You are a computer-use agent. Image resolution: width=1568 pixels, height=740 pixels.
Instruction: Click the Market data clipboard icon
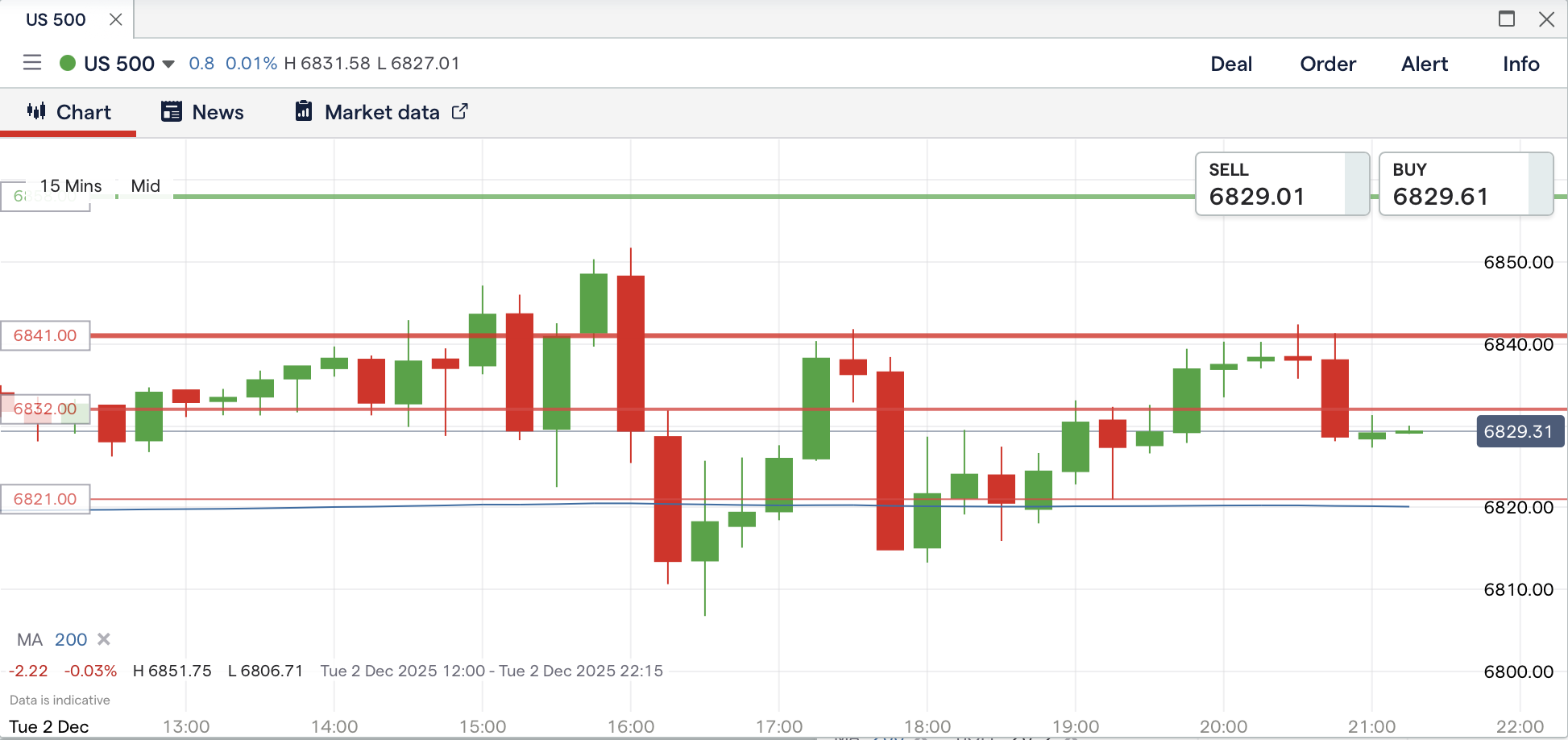pyautogui.click(x=304, y=111)
